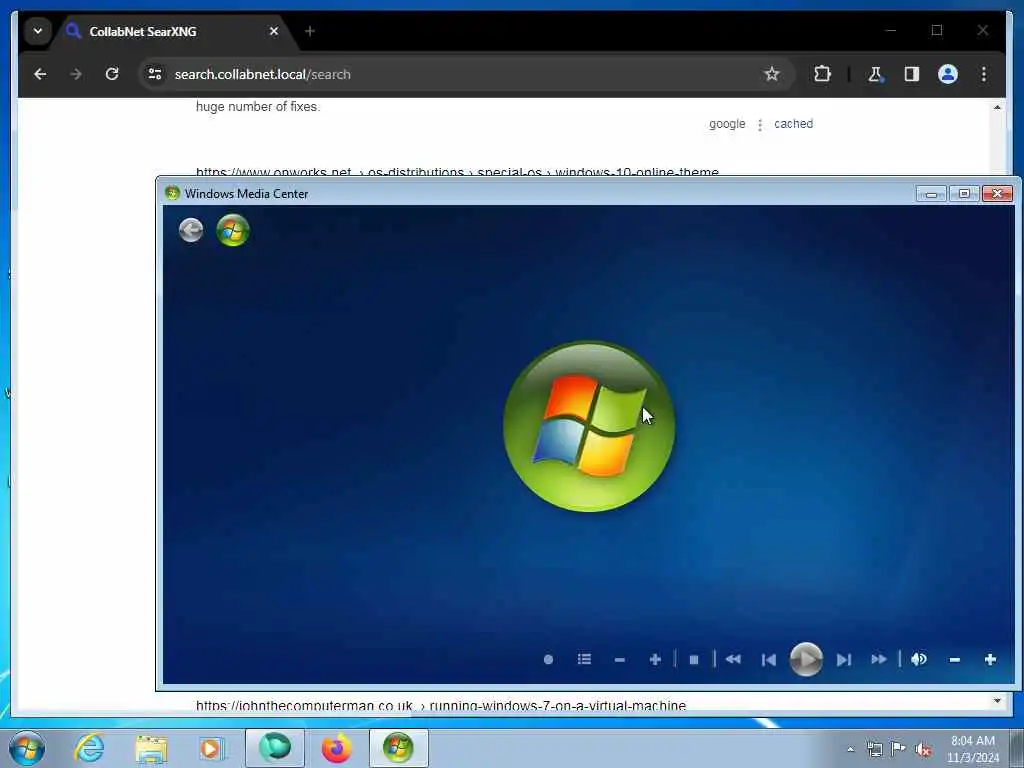Show hidden system tray icons
Image resolution: width=1024 pixels, height=768 pixels.
point(850,749)
